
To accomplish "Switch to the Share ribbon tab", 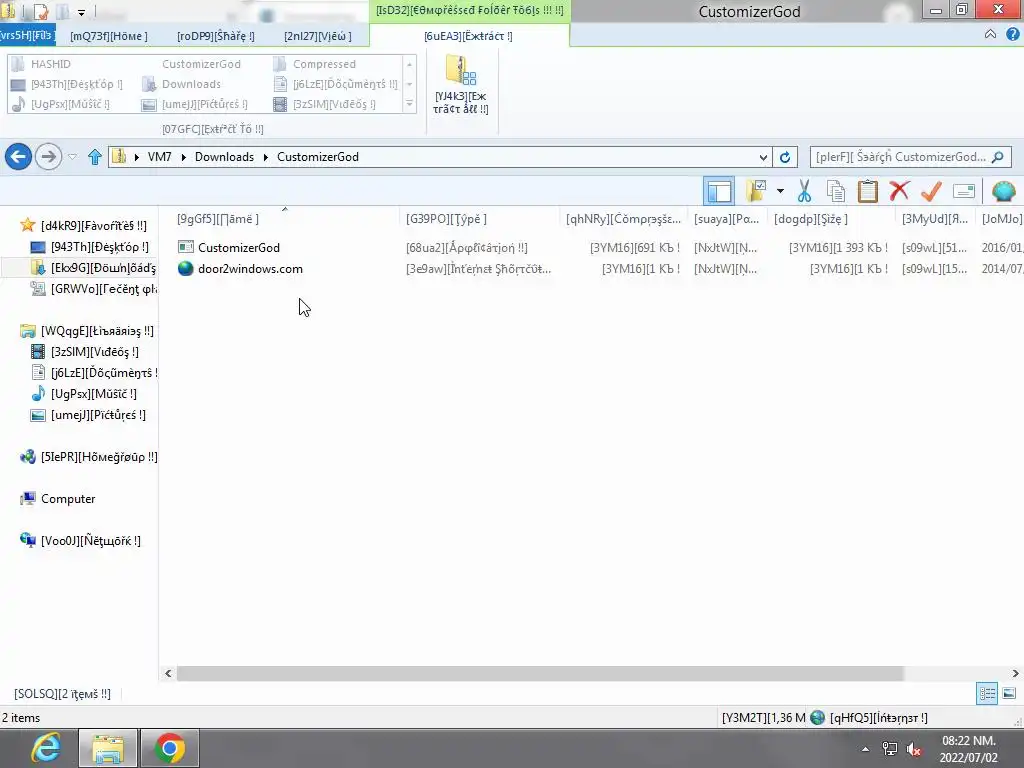I will [x=216, y=36].
